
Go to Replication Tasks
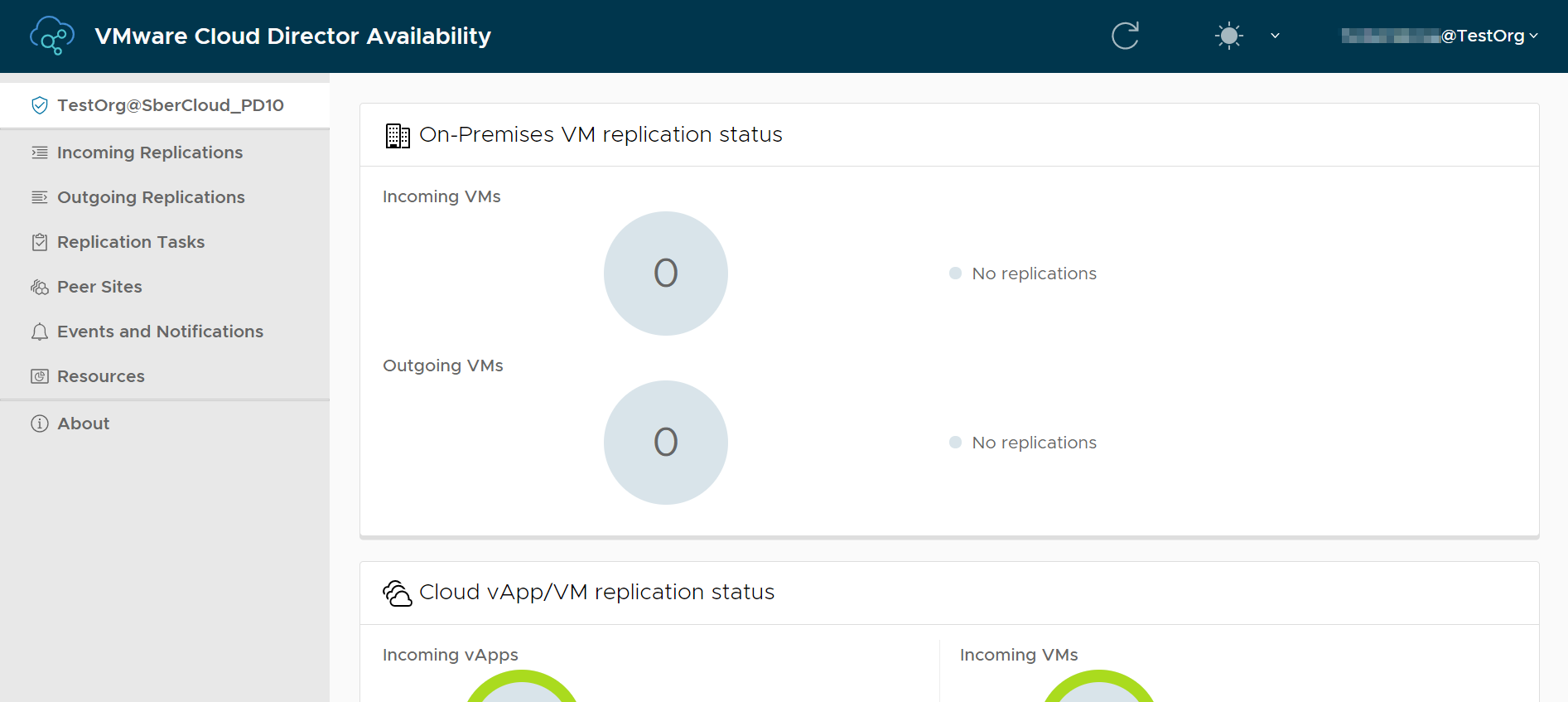(131, 242)
